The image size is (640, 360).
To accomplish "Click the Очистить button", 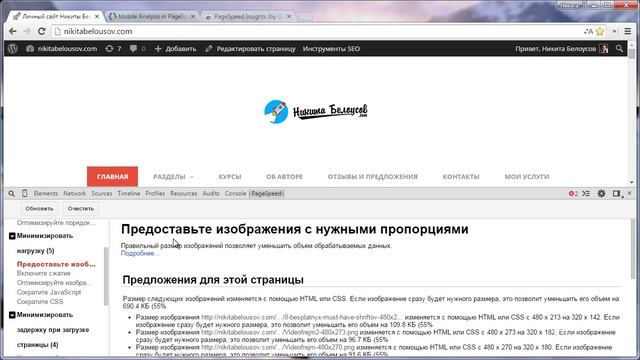I will pos(81,209).
